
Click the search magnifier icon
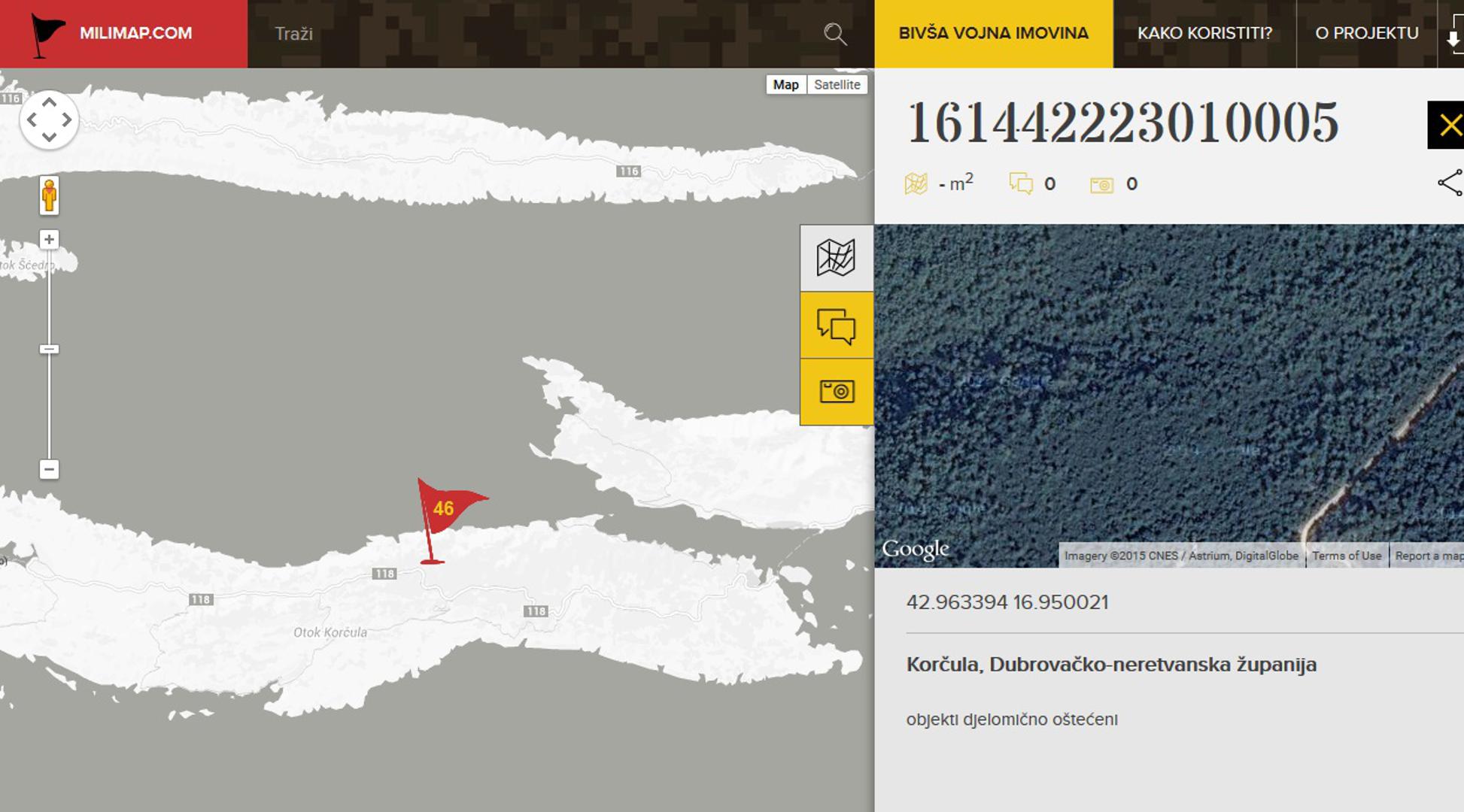pos(835,34)
